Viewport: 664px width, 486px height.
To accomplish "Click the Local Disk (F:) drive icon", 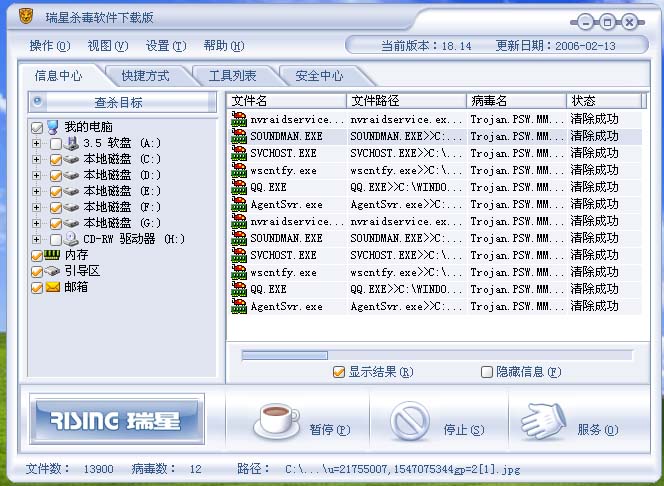I will (71, 207).
